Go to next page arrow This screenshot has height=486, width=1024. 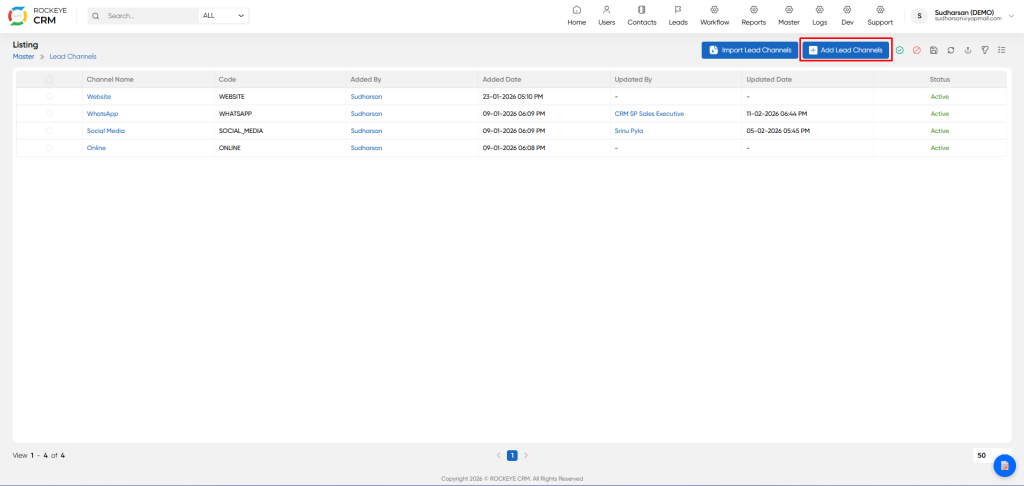click(x=526, y=455)
